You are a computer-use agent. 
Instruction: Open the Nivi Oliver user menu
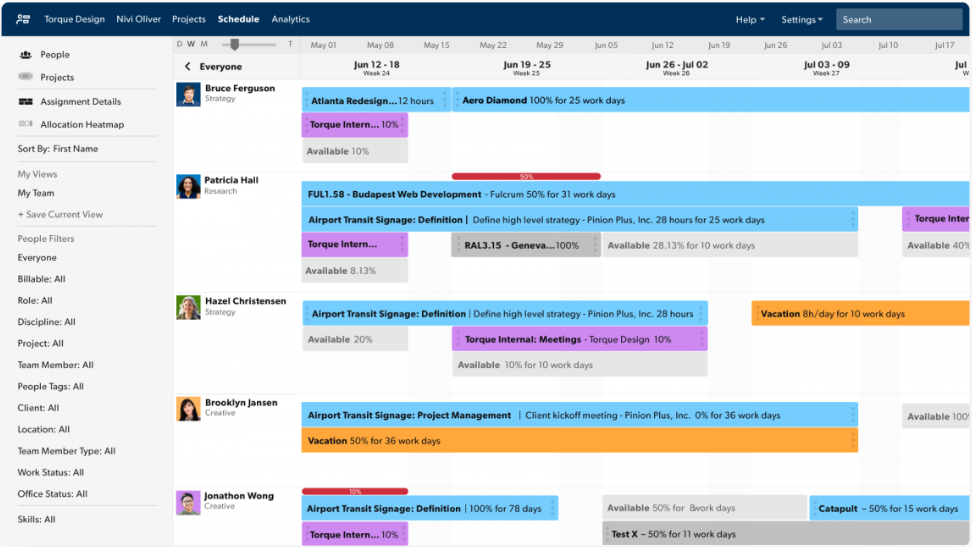tap(138, 19)
